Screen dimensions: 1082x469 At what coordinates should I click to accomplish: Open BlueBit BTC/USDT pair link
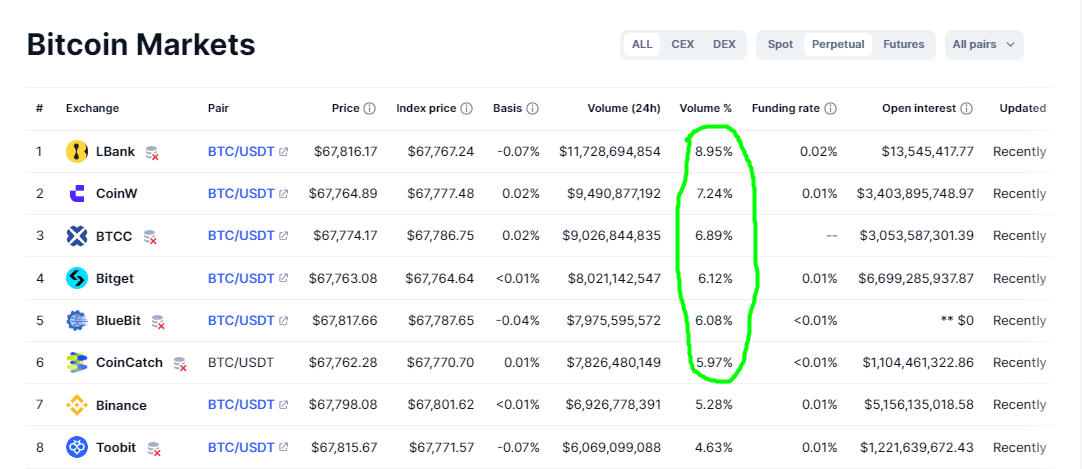[x=241, y=321]
